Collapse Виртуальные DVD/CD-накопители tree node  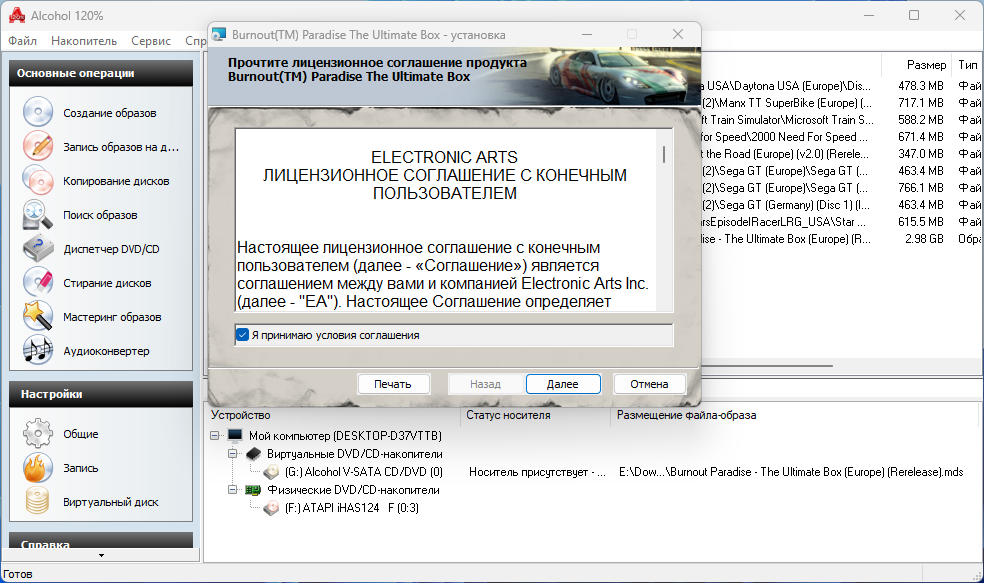point(232,453)
